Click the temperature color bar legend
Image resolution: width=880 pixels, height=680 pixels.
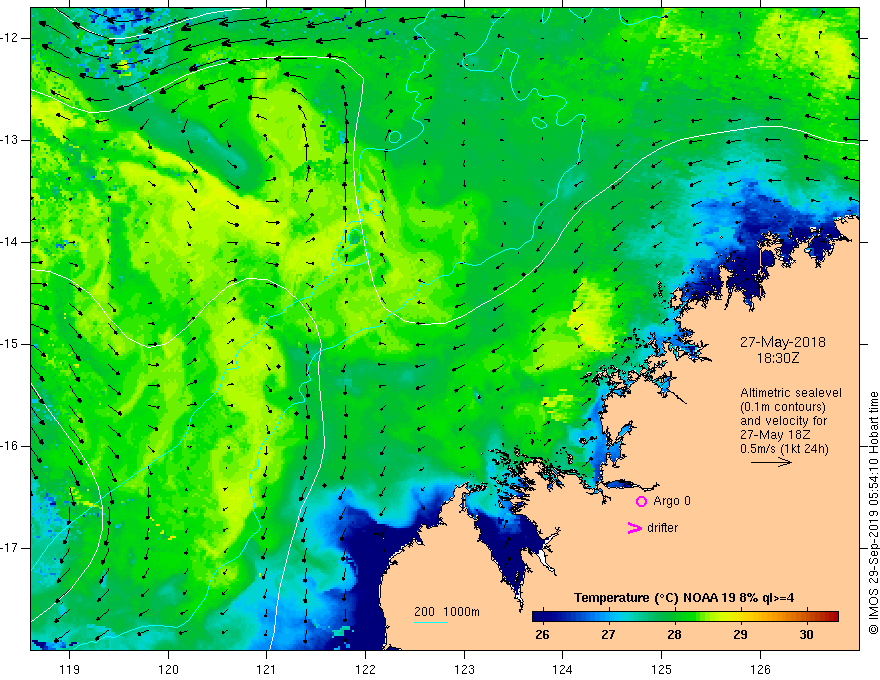pyautogui.click(x=685, y=617)
